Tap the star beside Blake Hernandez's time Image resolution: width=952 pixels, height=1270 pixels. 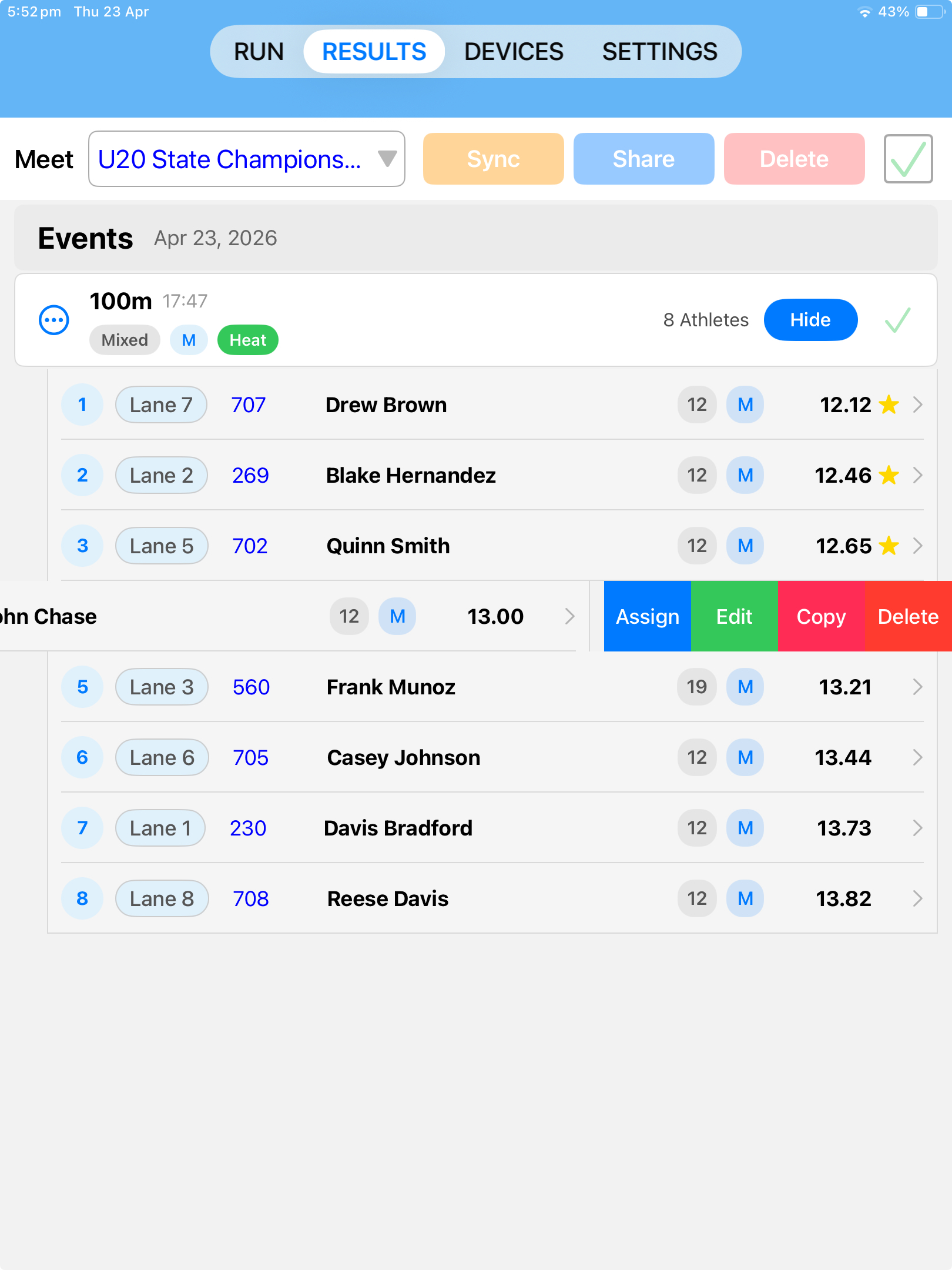click(x=889, y=474)
